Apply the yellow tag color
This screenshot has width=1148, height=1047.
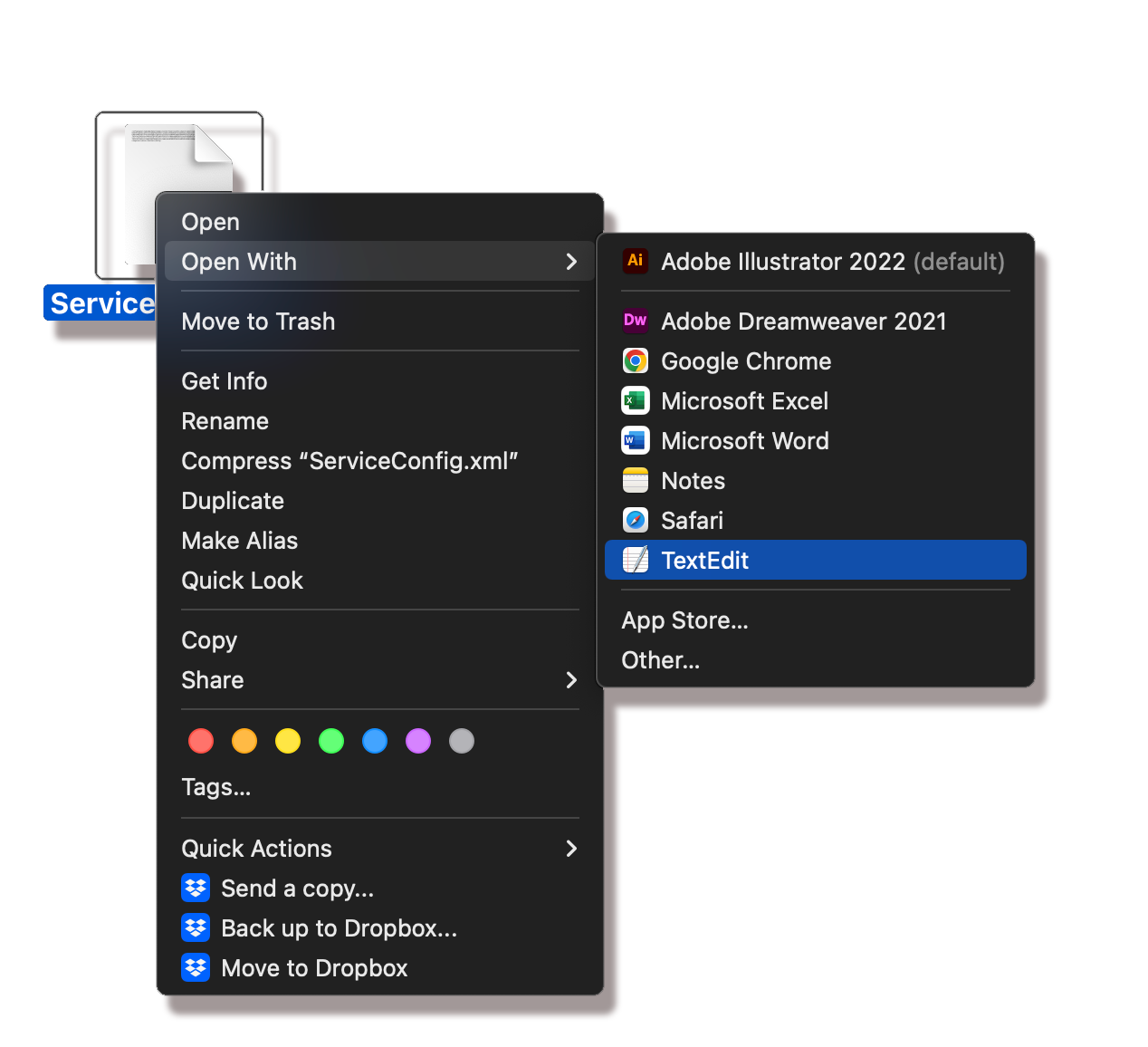288,741
